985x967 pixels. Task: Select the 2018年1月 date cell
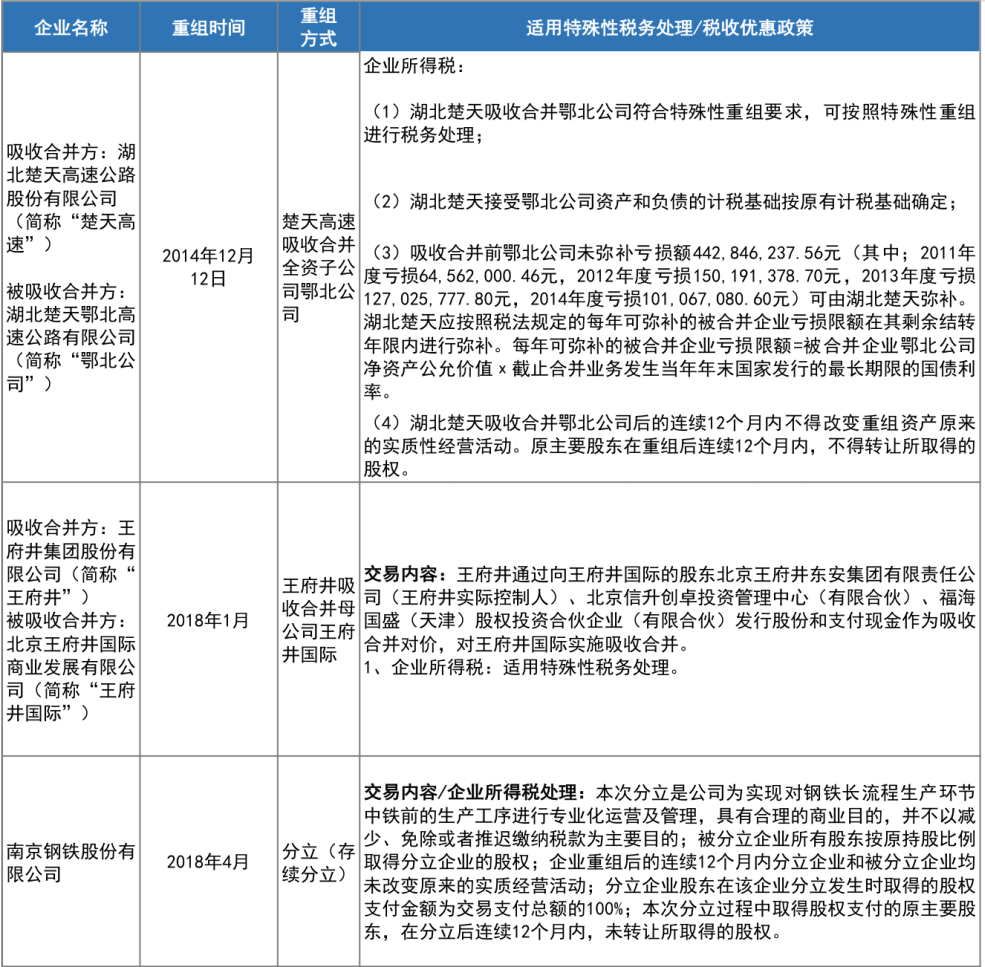(209, 620)
